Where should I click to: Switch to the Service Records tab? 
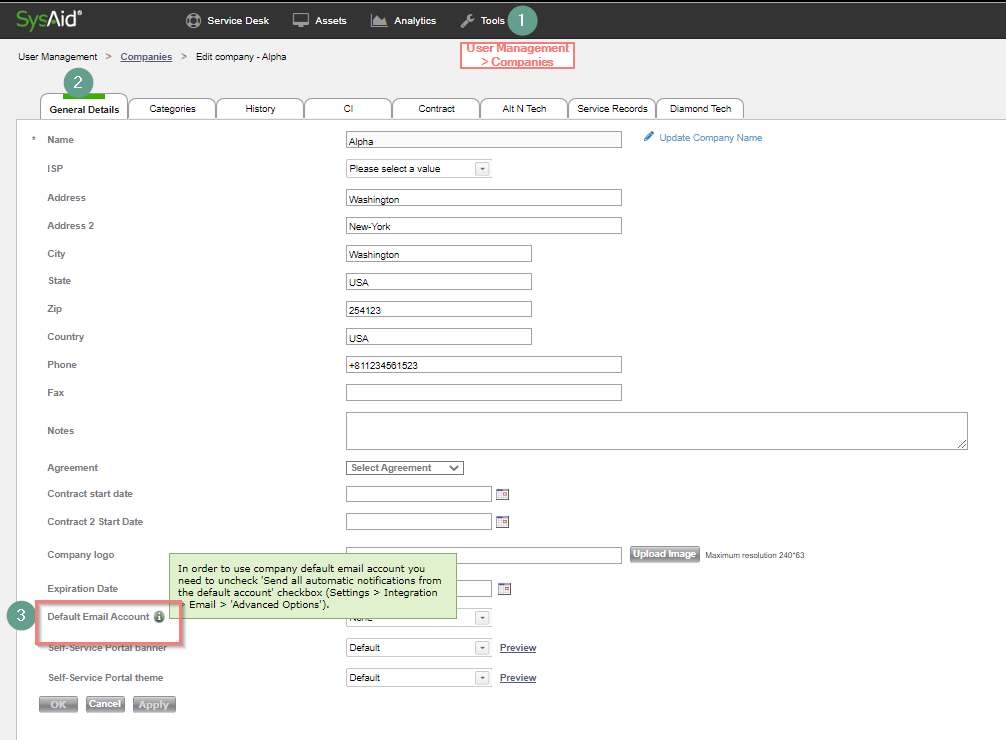pos(612,108)
